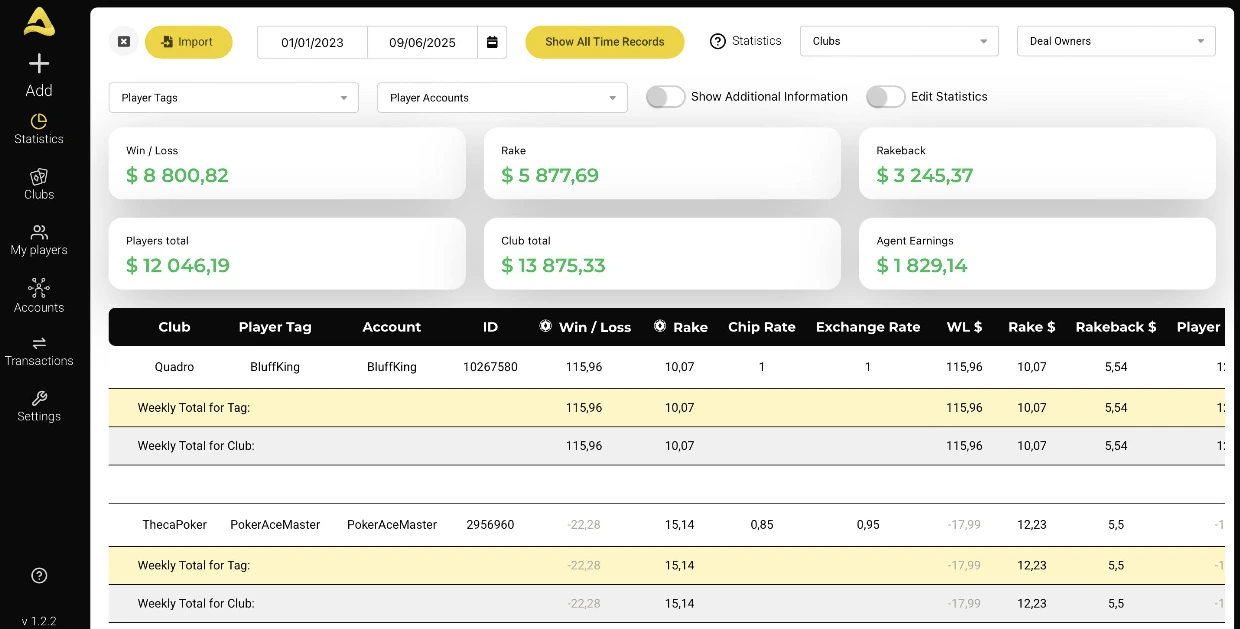This screenshot has height=629, width=1240.
Task: Click the Win / Loss summary card
Action: (x=287, y=163)
